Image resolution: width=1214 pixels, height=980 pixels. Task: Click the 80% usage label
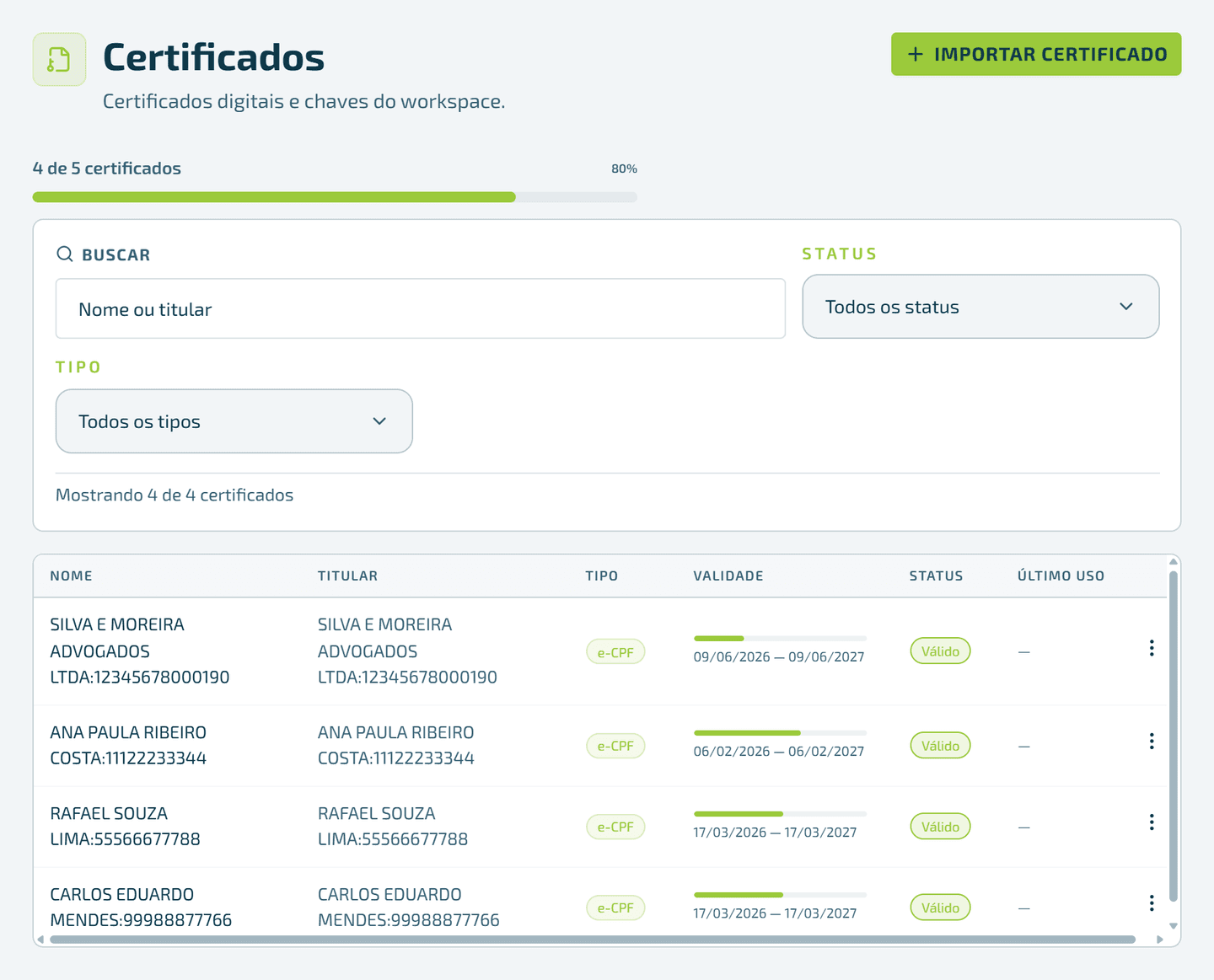click(624, 169)
